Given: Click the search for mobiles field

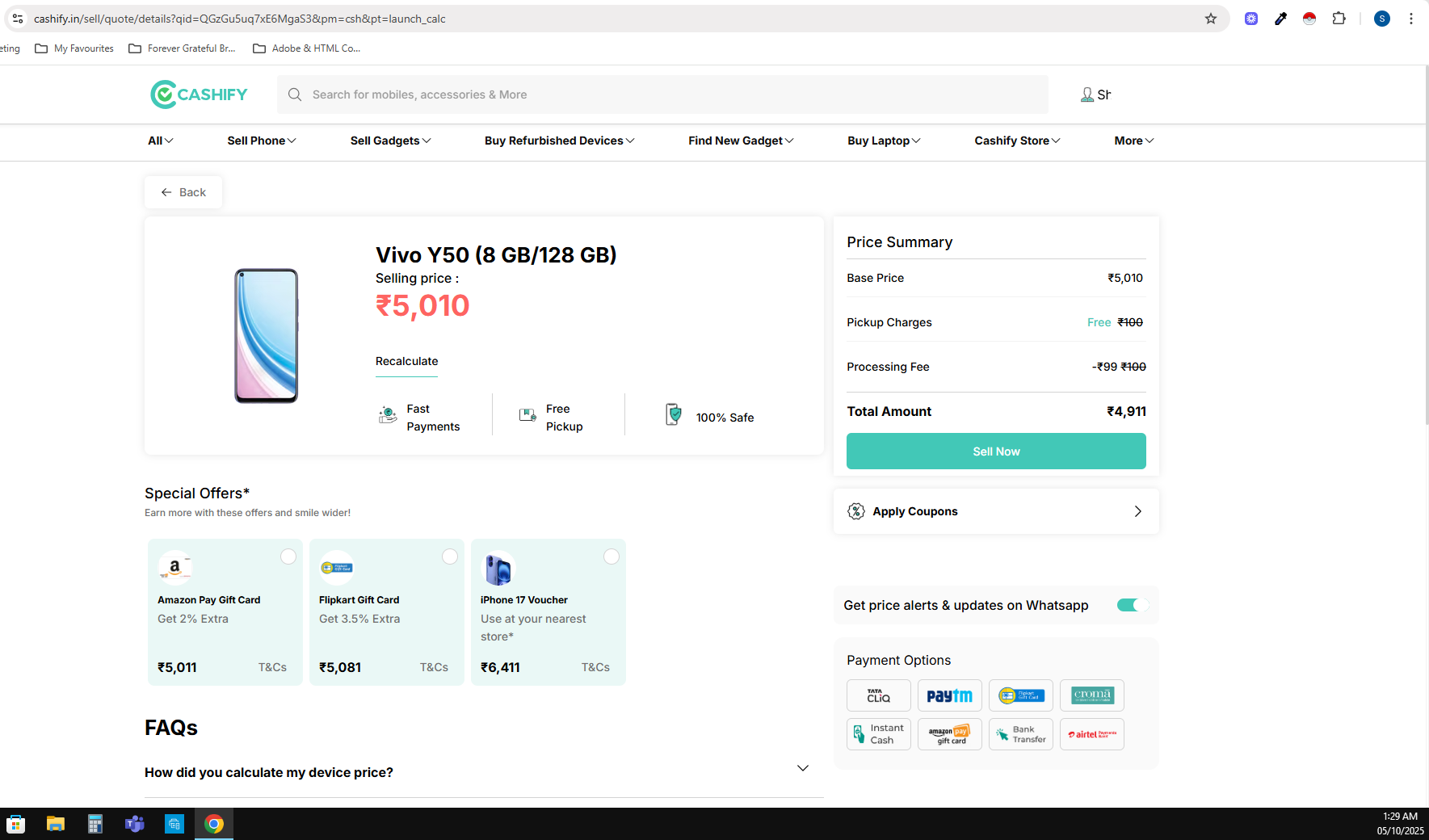Looking at the screenshot, I should 662,94.
